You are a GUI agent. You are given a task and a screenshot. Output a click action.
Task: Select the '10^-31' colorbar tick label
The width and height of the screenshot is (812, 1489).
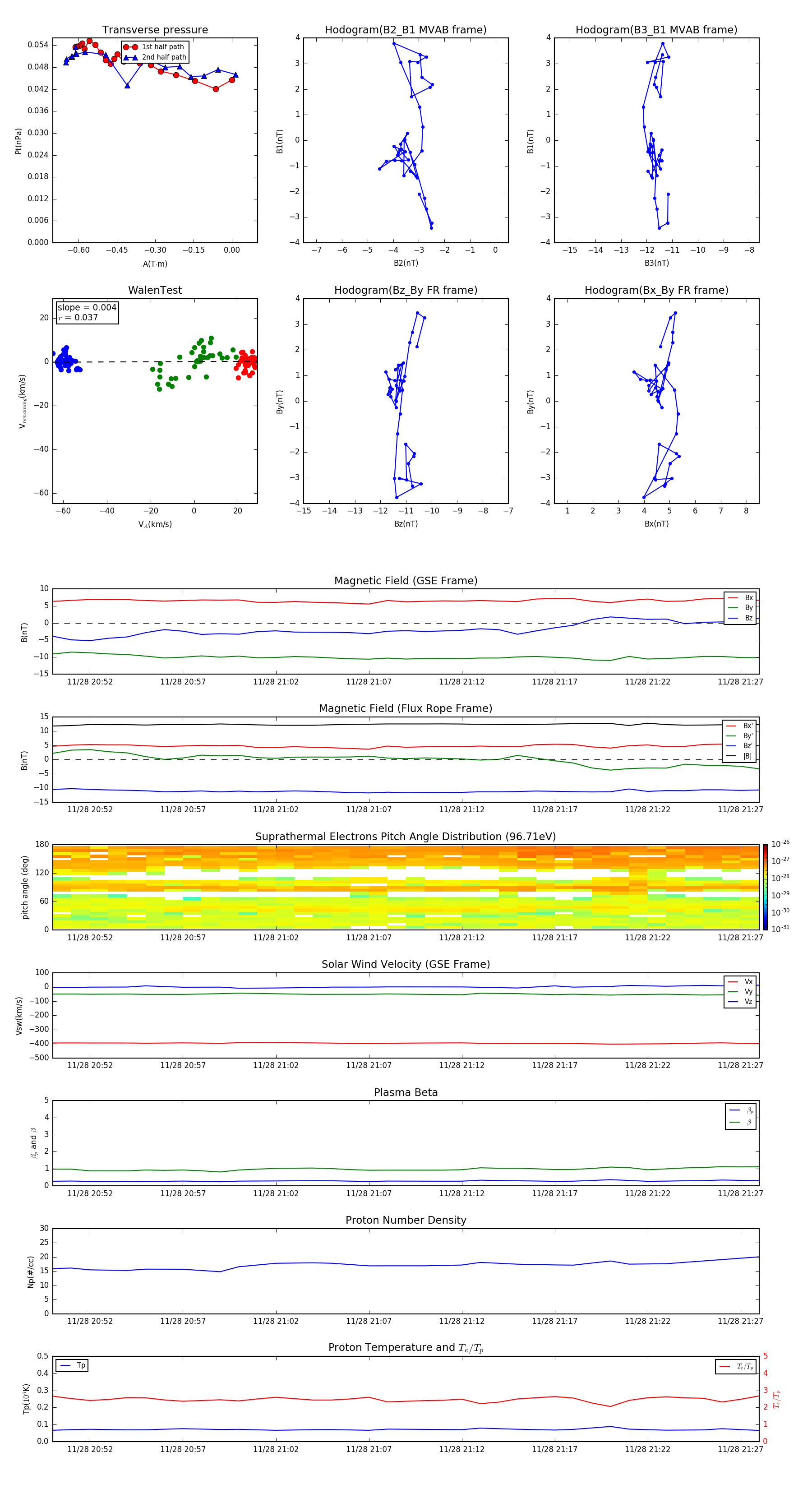(780, 929)
